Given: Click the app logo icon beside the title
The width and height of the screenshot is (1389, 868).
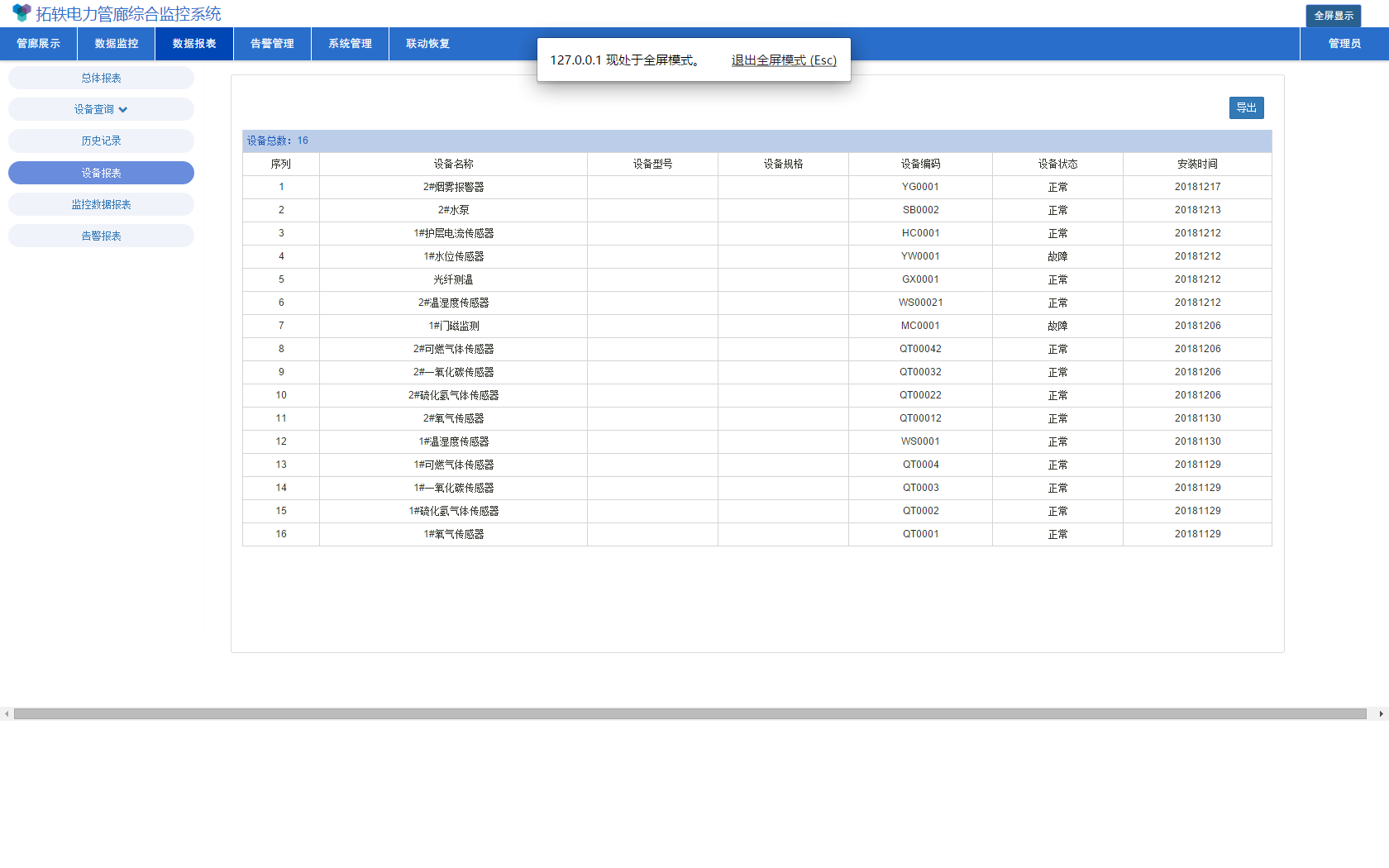Looking at the screenshot, I should pos(21,13).
